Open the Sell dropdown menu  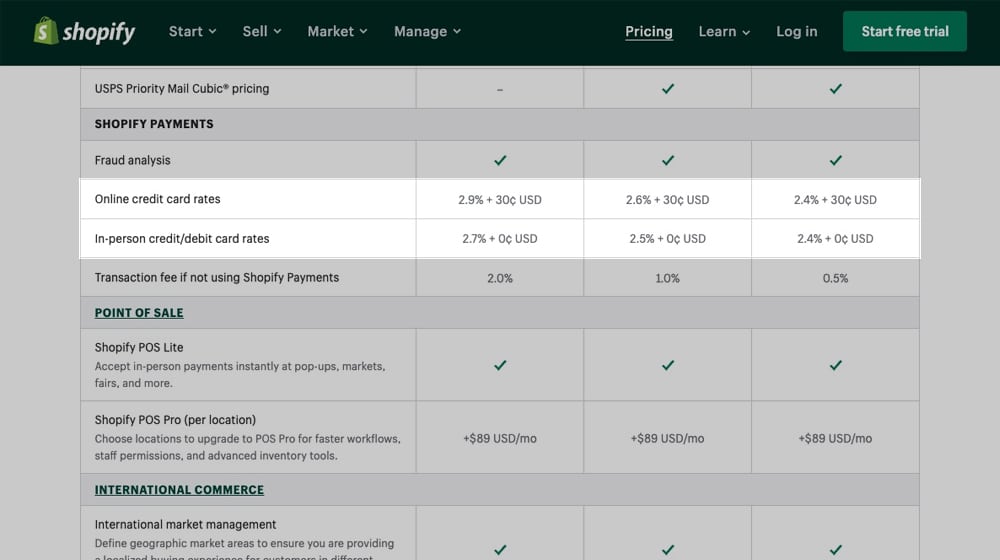[x=261, y=31]
